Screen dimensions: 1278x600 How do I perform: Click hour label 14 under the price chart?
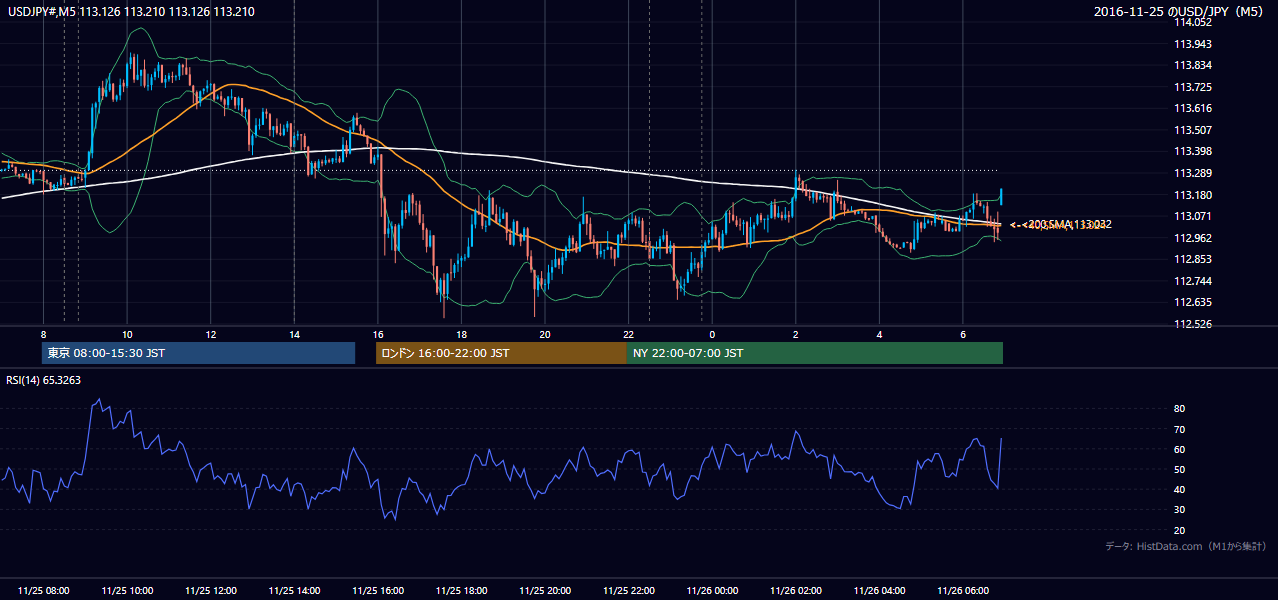point(294,334)
